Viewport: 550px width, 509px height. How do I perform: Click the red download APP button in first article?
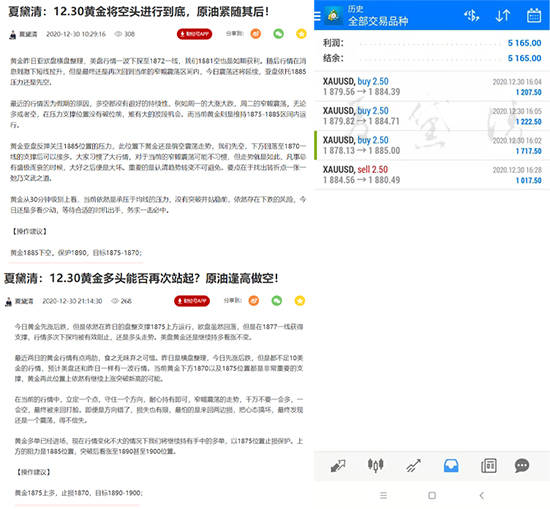click(194, 34)
